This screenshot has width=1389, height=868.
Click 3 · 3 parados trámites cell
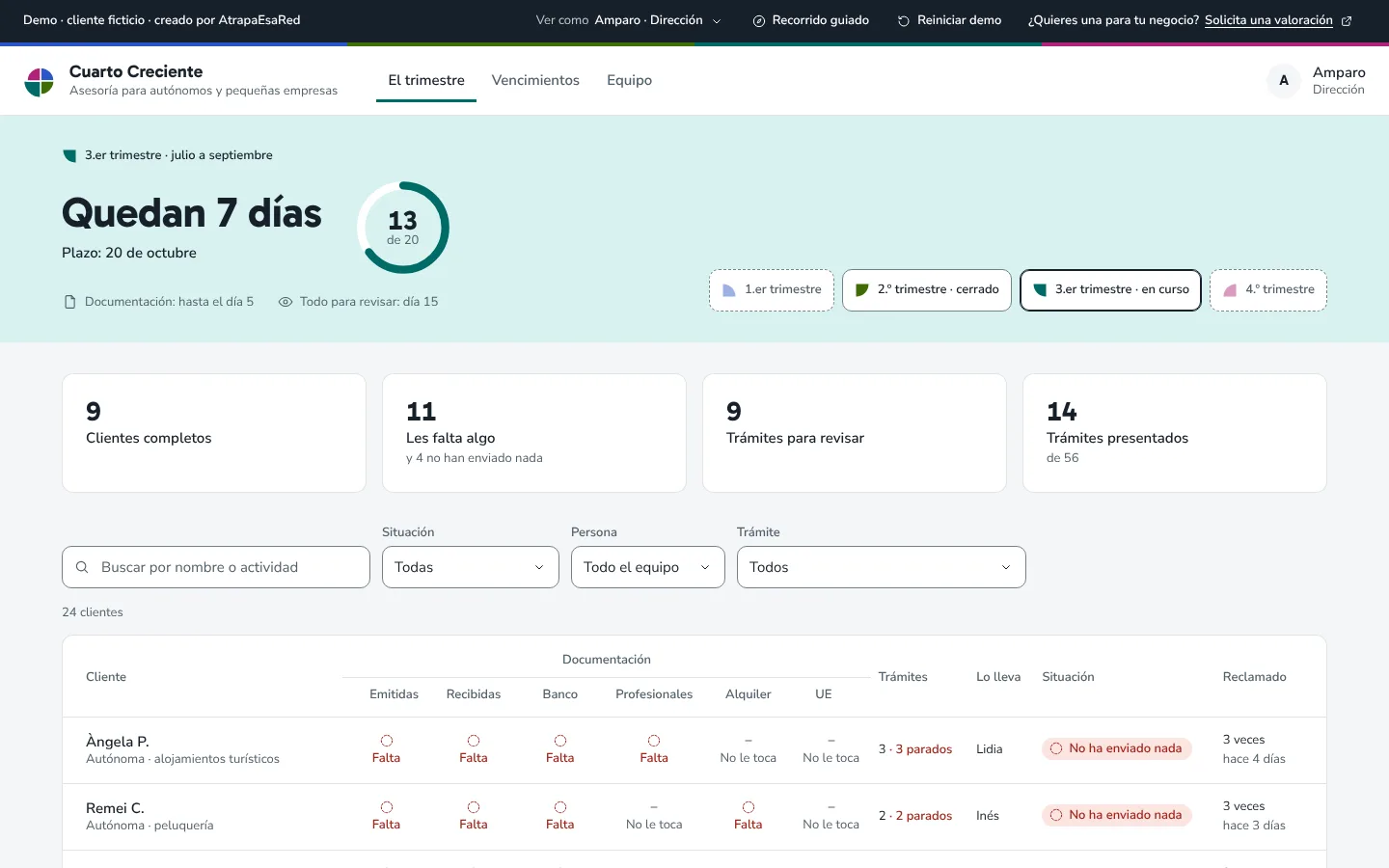(x=915, y=749)
